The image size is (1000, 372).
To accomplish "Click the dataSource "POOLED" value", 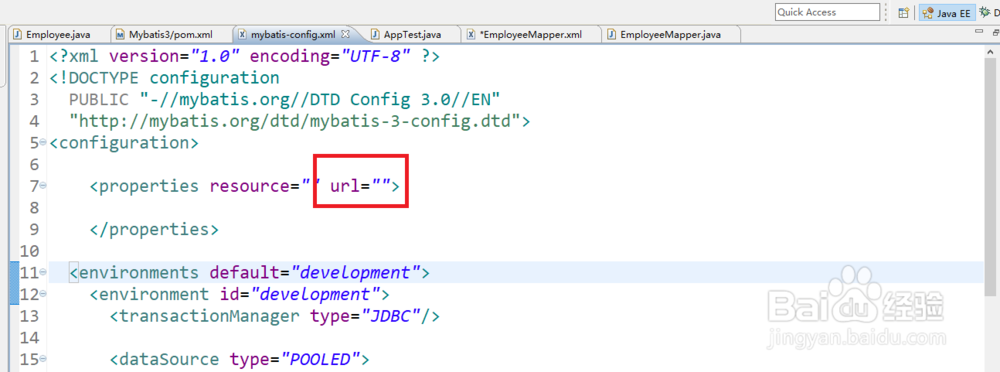I will coord(321,360).
